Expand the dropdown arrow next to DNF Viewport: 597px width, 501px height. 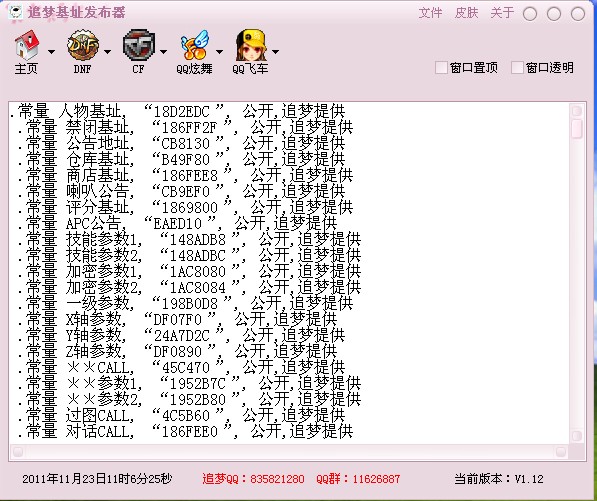coord(107,51)
